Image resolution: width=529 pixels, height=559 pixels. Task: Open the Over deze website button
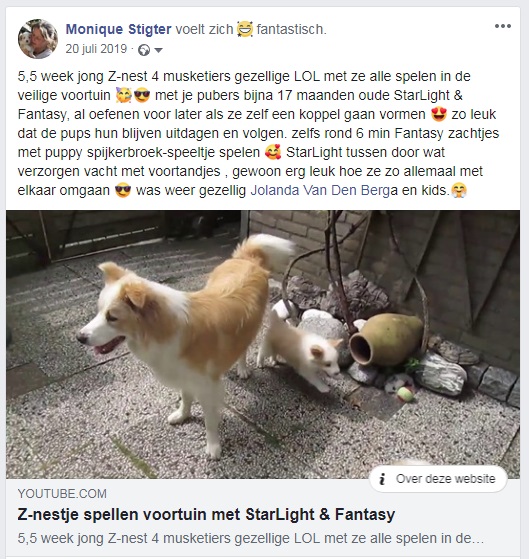coord(438,479)
